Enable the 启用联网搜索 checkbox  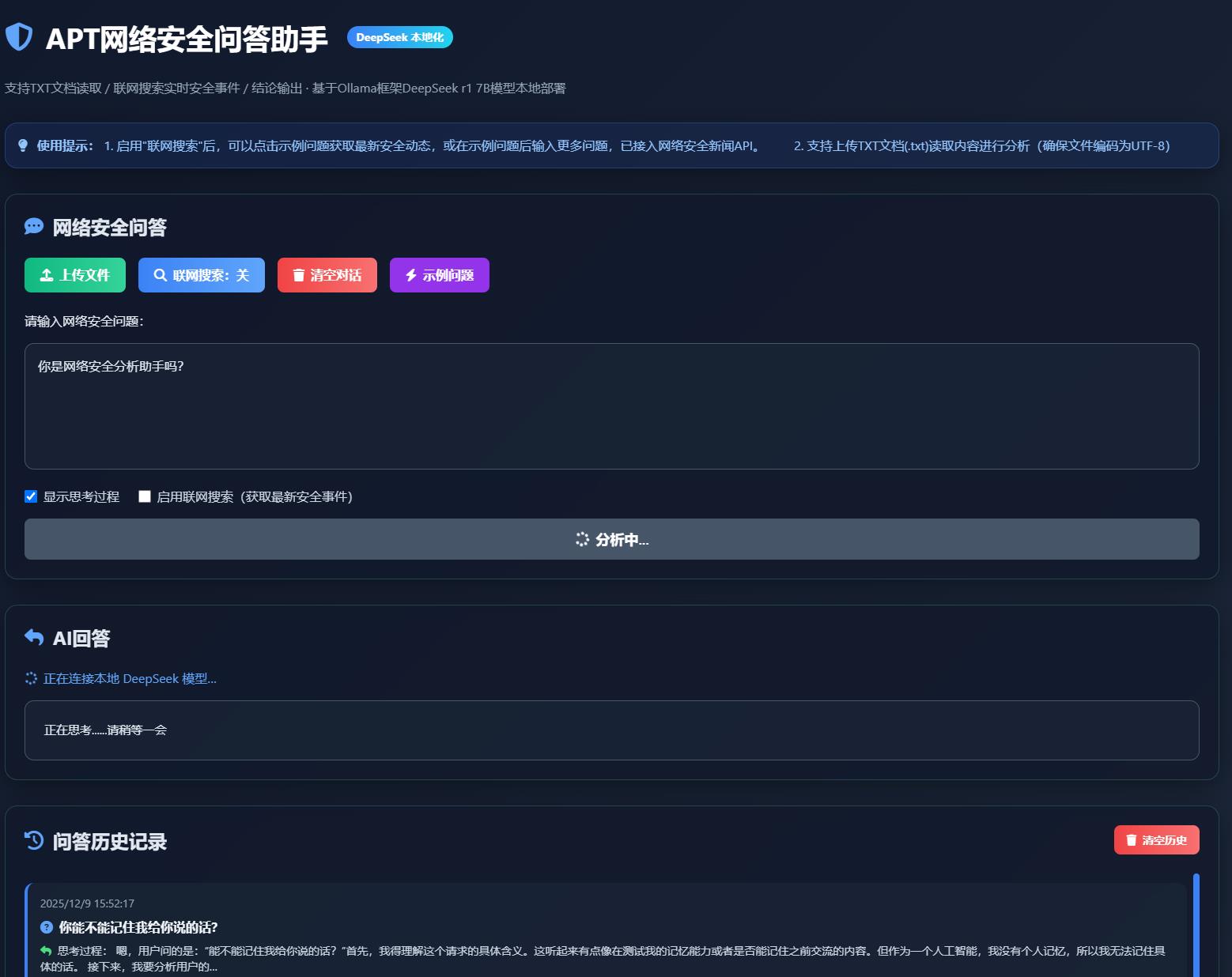[x=145, y=496]
